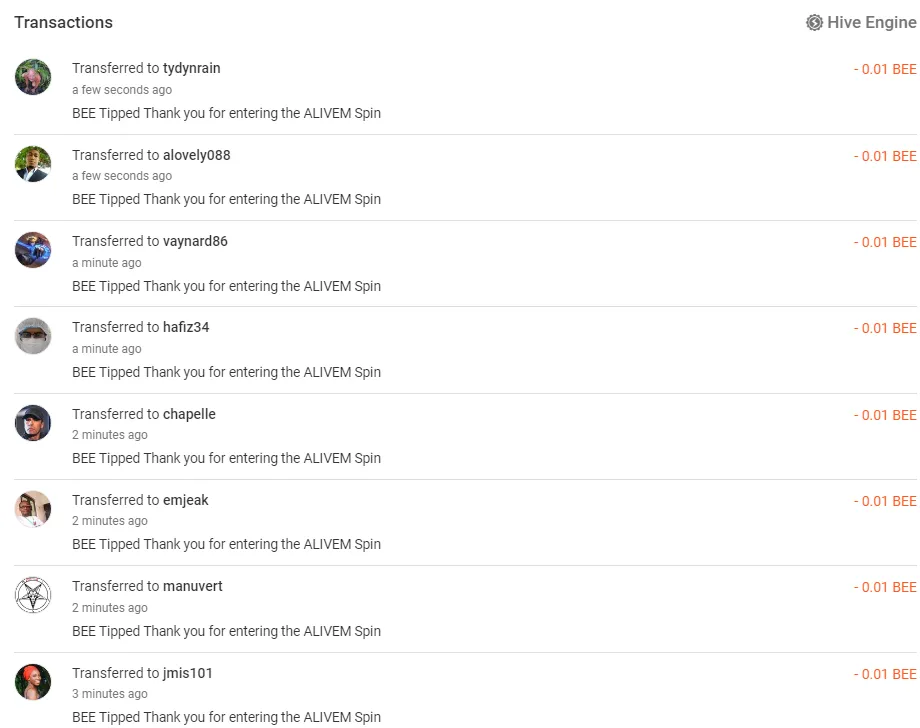The image size is (920, 728).
Task: Click alovely088's avatar picture
Action: pos(33,164)
